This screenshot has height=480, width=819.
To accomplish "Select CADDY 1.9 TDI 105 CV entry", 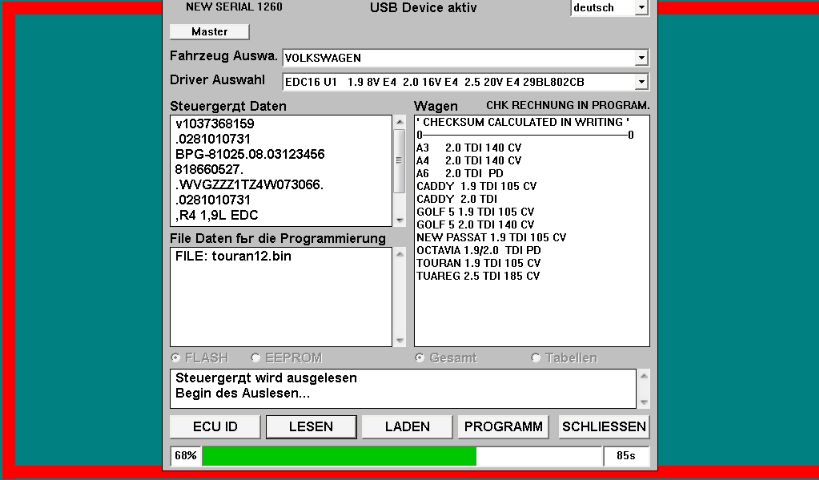I will (x=476, y=186).
